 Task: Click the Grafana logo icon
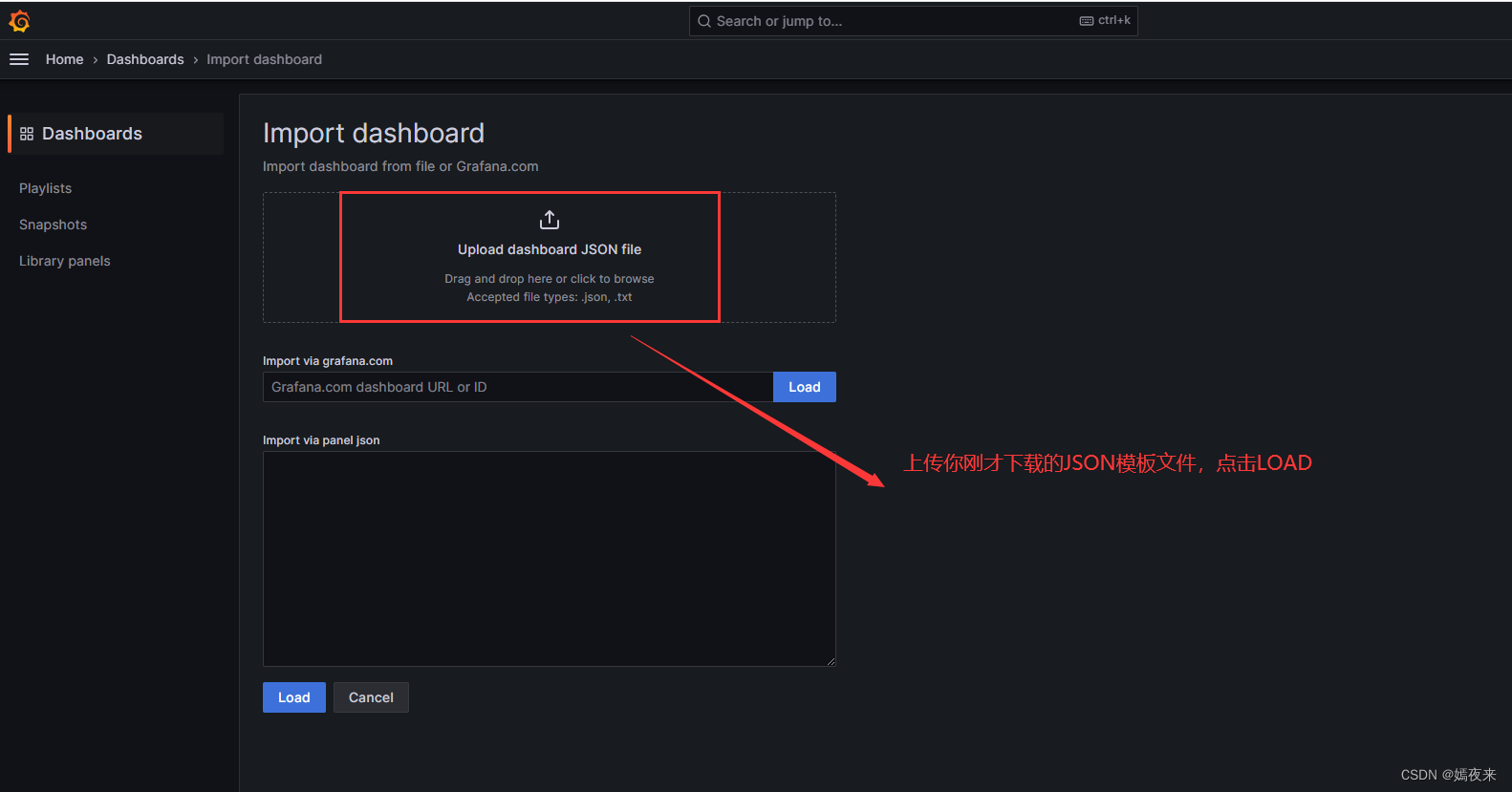pos(19,21)
